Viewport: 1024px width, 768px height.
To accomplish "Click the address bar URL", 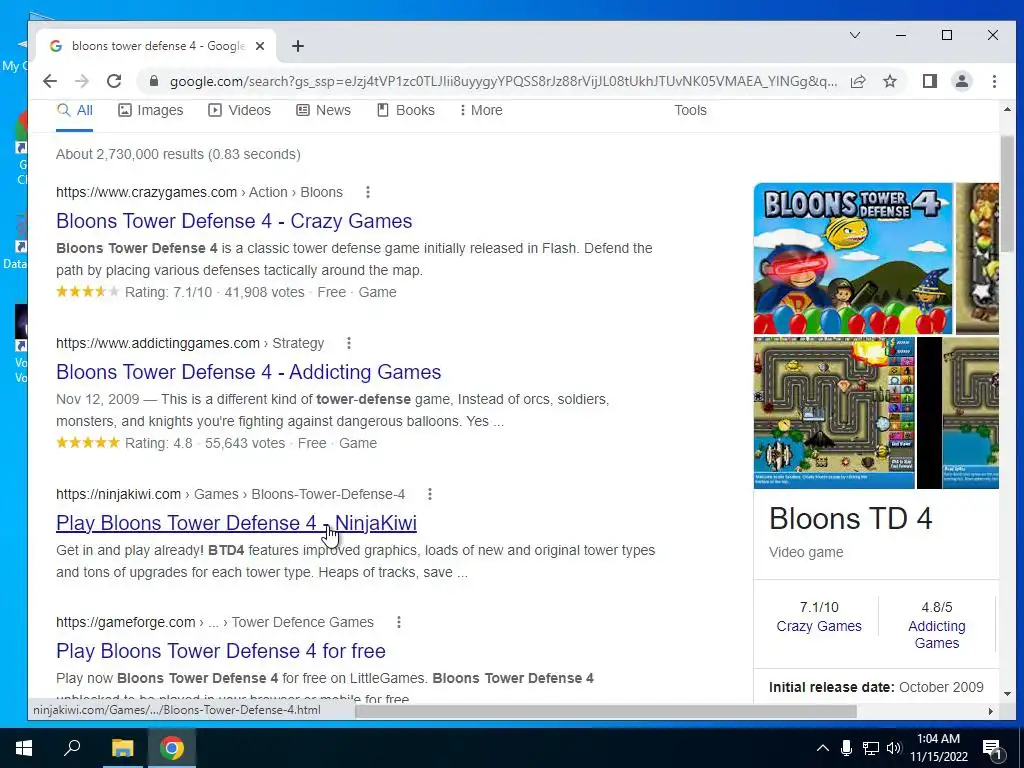I will (503, 82).
